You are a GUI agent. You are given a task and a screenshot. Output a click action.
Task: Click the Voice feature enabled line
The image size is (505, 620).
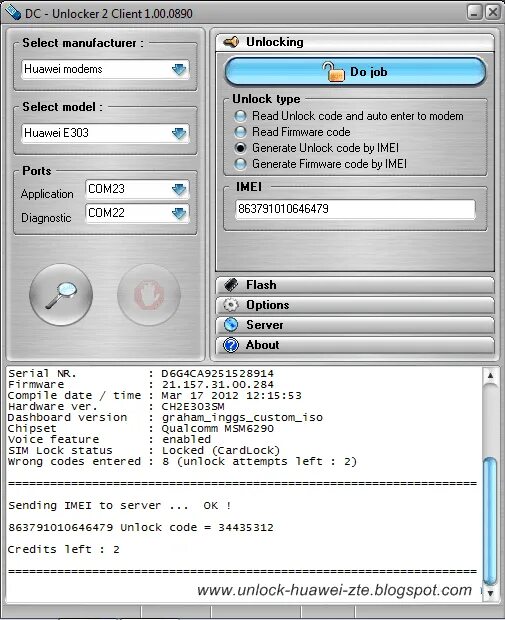tap(110, 439)
